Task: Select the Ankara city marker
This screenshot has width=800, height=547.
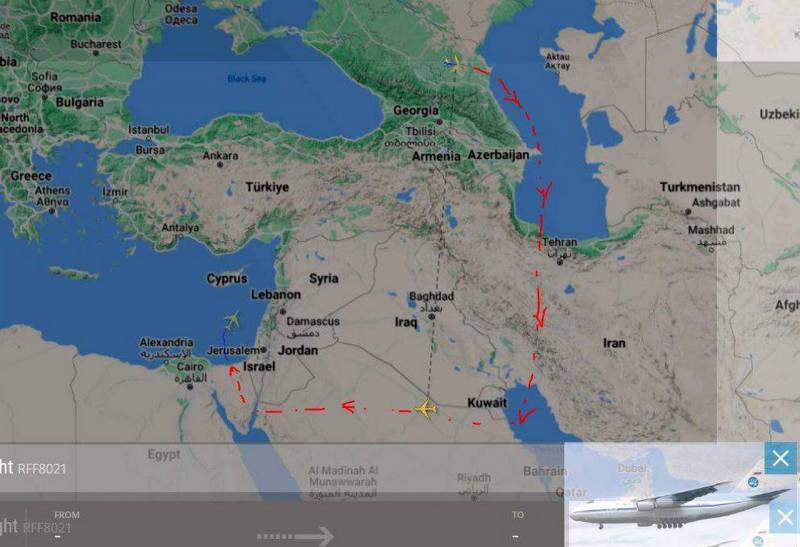Action: tap(220, 165)
